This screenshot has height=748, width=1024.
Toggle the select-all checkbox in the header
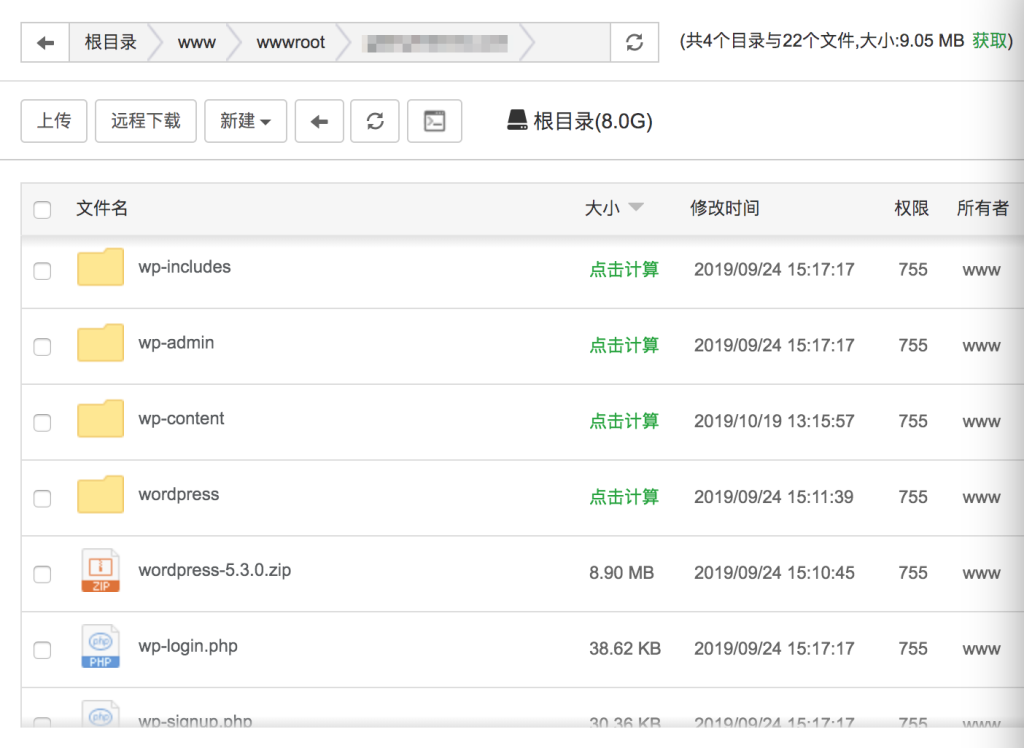pos(42,210)
